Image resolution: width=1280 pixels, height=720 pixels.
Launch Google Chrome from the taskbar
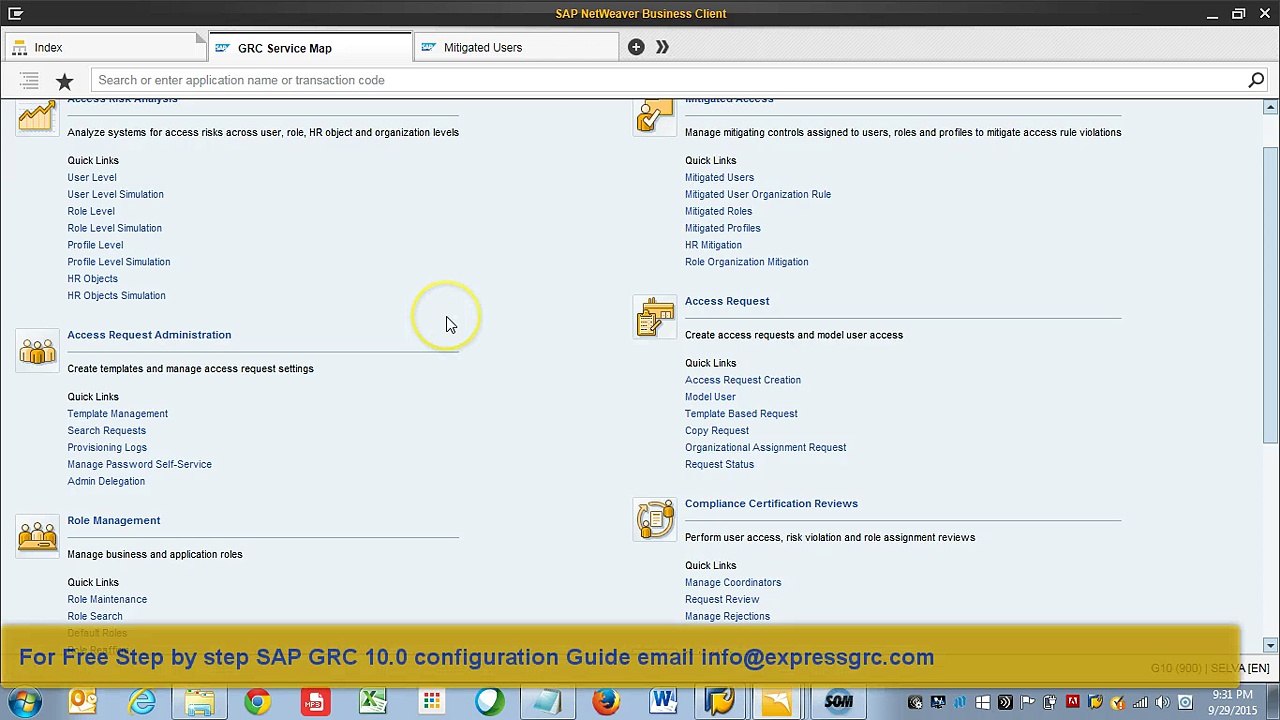258,702
